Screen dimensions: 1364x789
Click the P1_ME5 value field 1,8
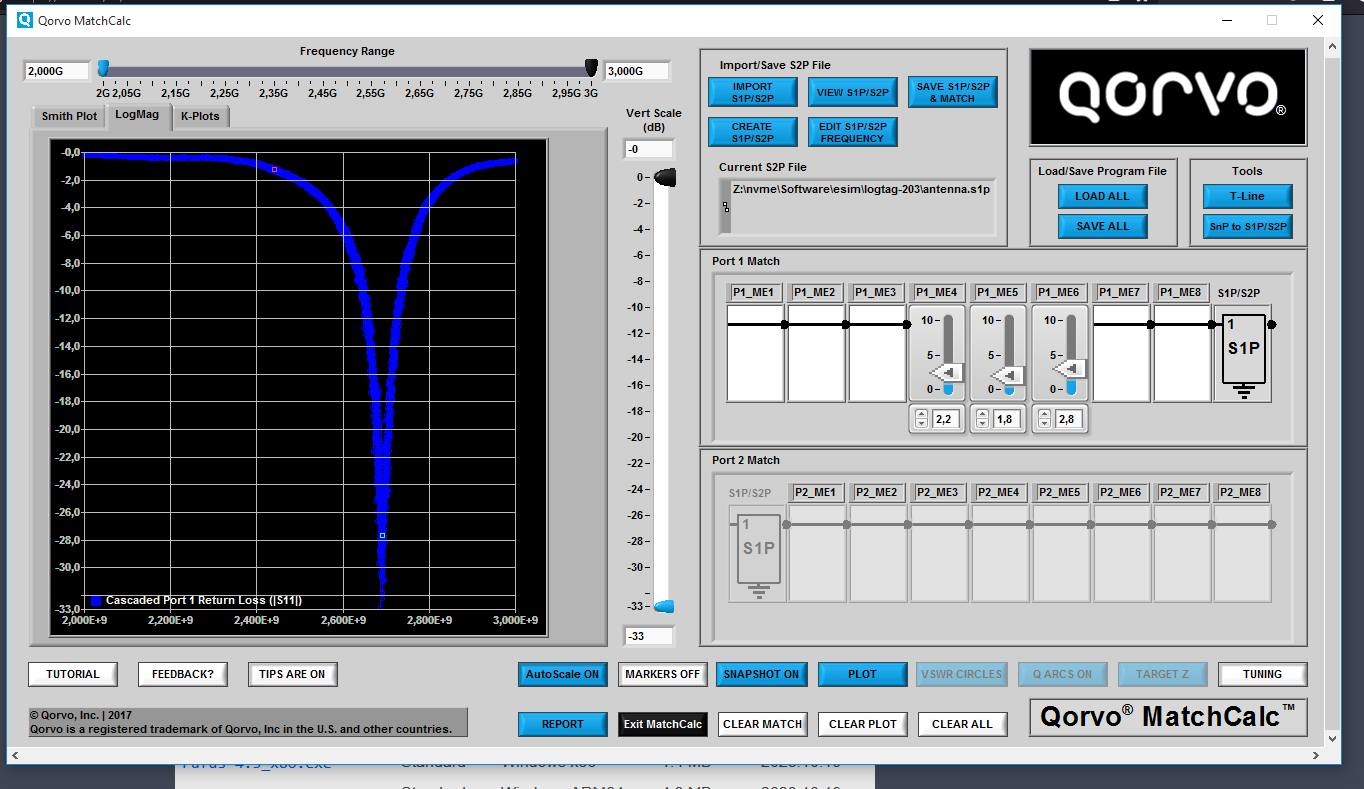(1006, 419)
